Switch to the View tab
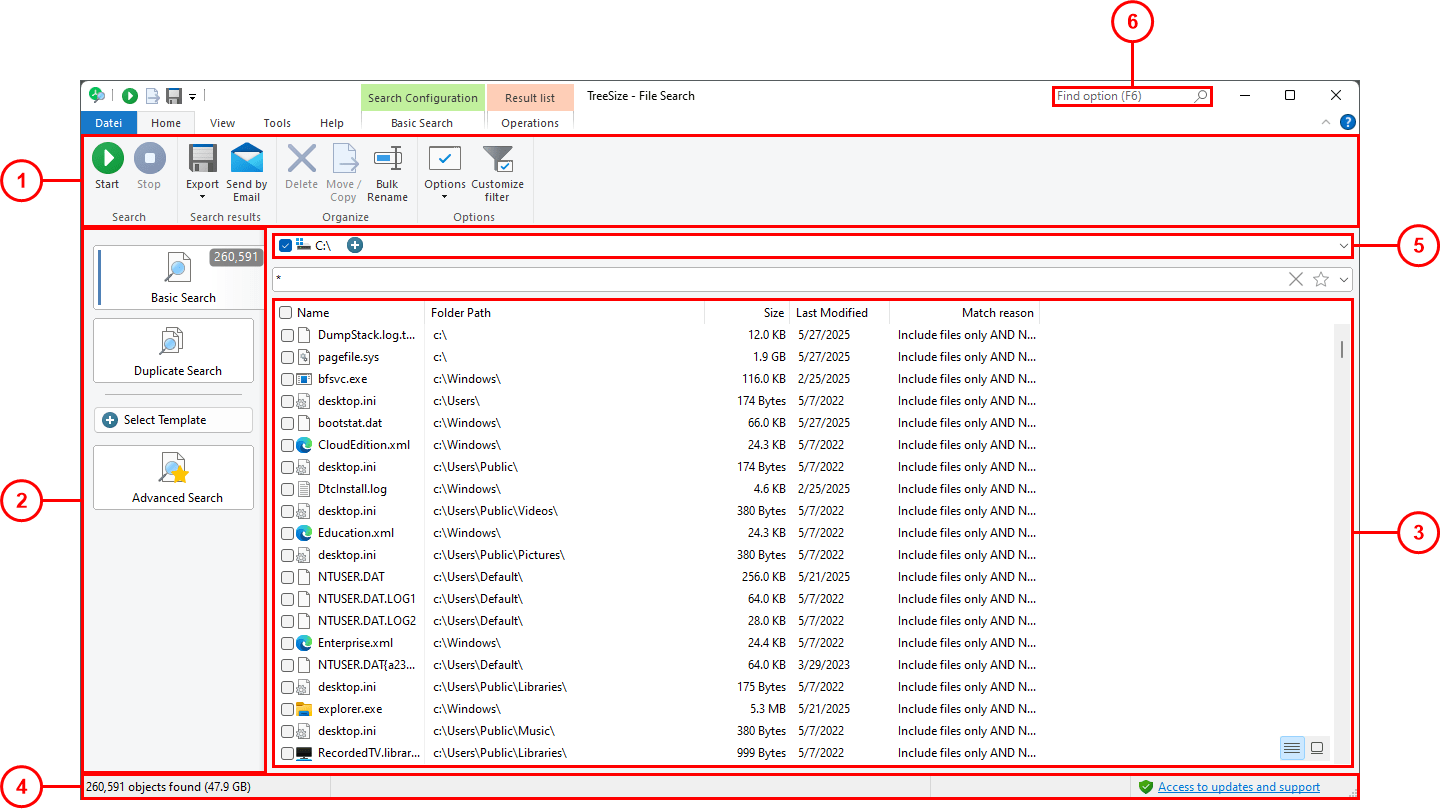 (x=222, y=123)
